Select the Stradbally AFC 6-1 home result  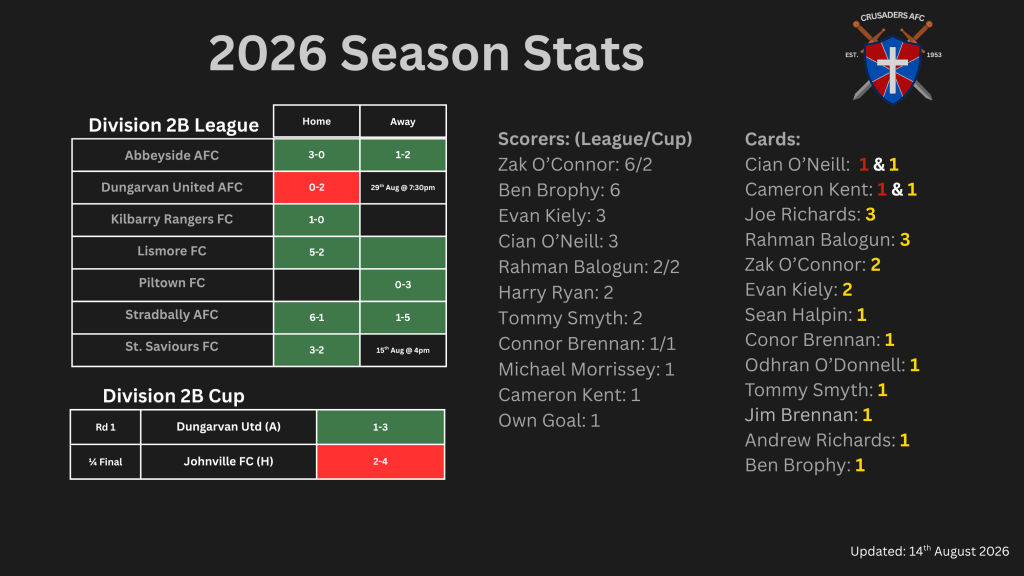pyautogui.click(x=317, y=317)
